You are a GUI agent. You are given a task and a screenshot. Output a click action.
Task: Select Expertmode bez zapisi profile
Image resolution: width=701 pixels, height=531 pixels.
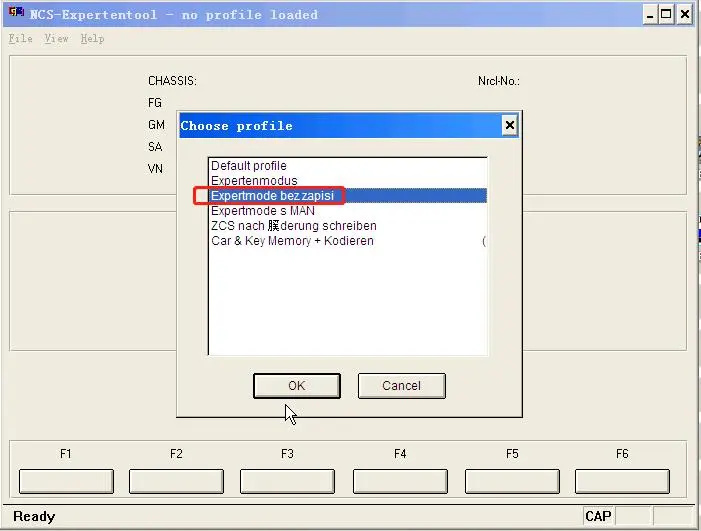pos(348,196)
